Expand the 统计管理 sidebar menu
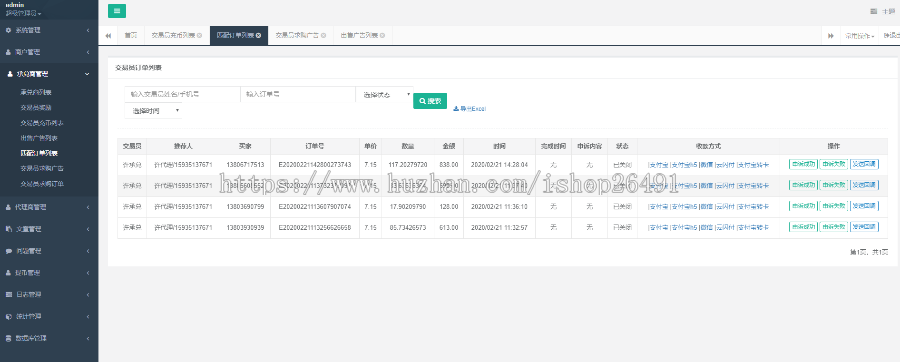The width and height of the screenshot is (900, 362). coord(49,316)
